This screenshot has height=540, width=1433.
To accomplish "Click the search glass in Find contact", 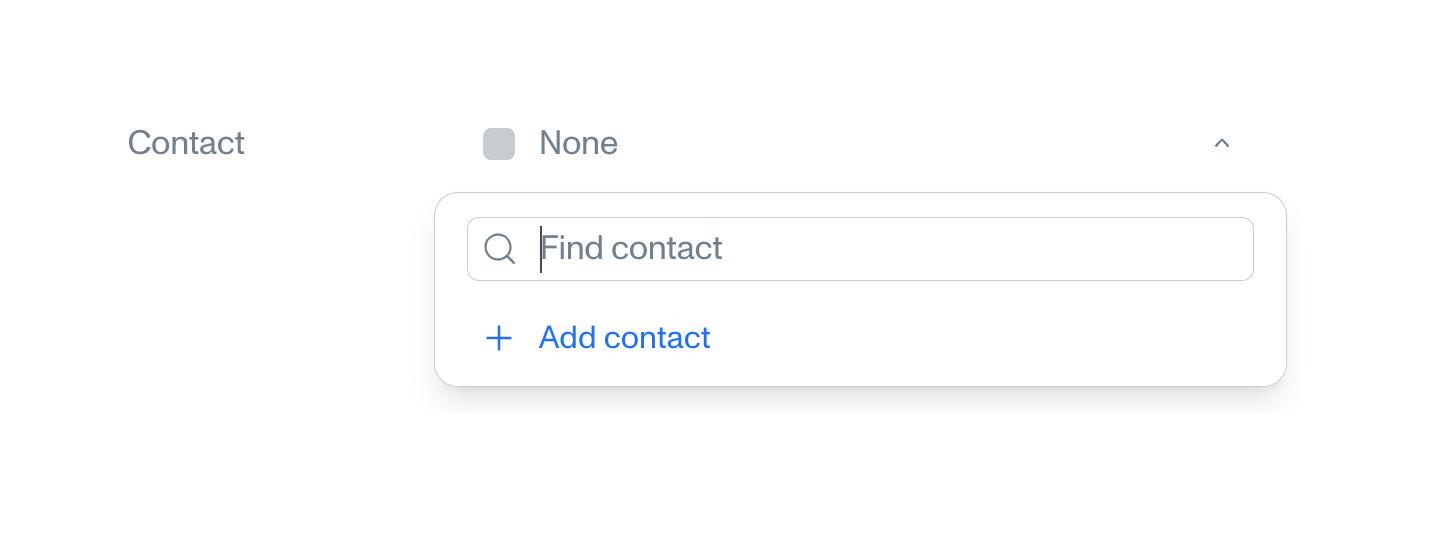I will click(x=499, y=249).
